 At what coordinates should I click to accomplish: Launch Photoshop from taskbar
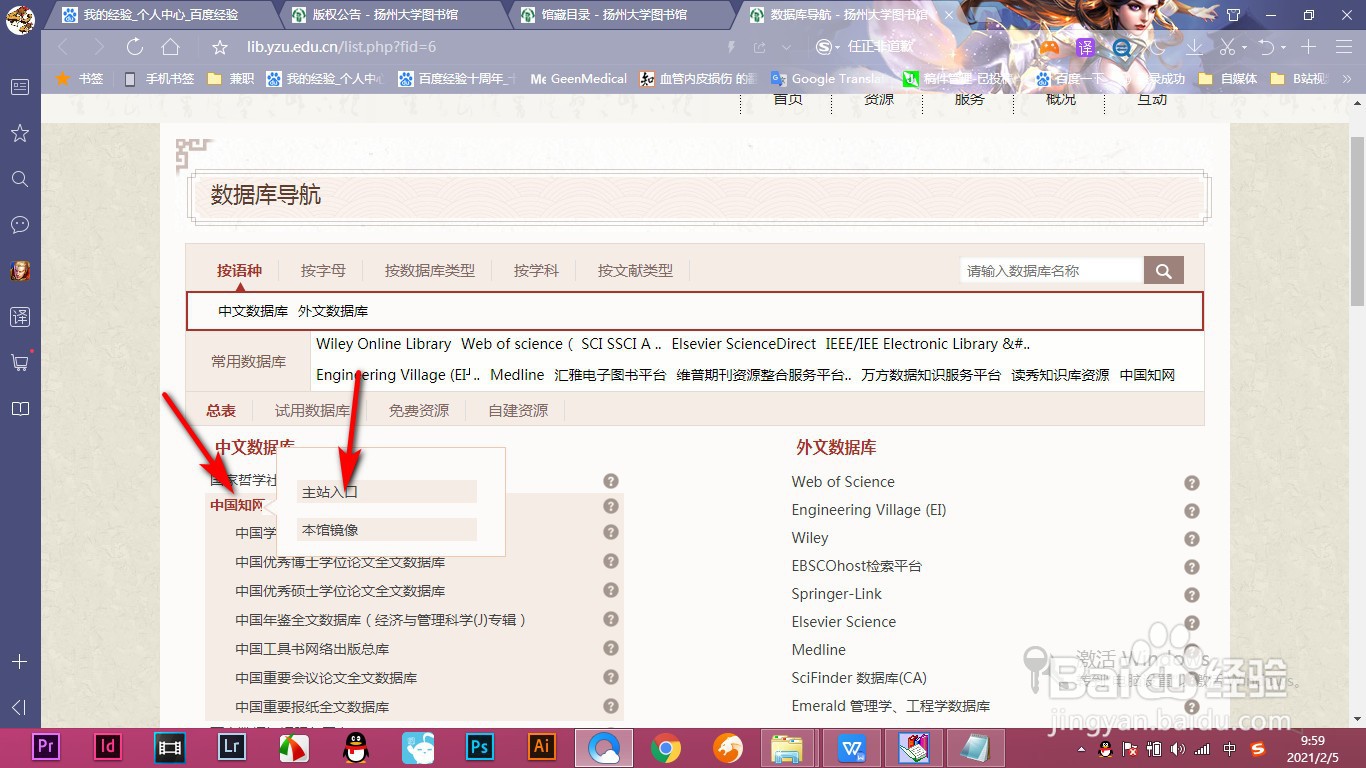(x=480, y=747)
